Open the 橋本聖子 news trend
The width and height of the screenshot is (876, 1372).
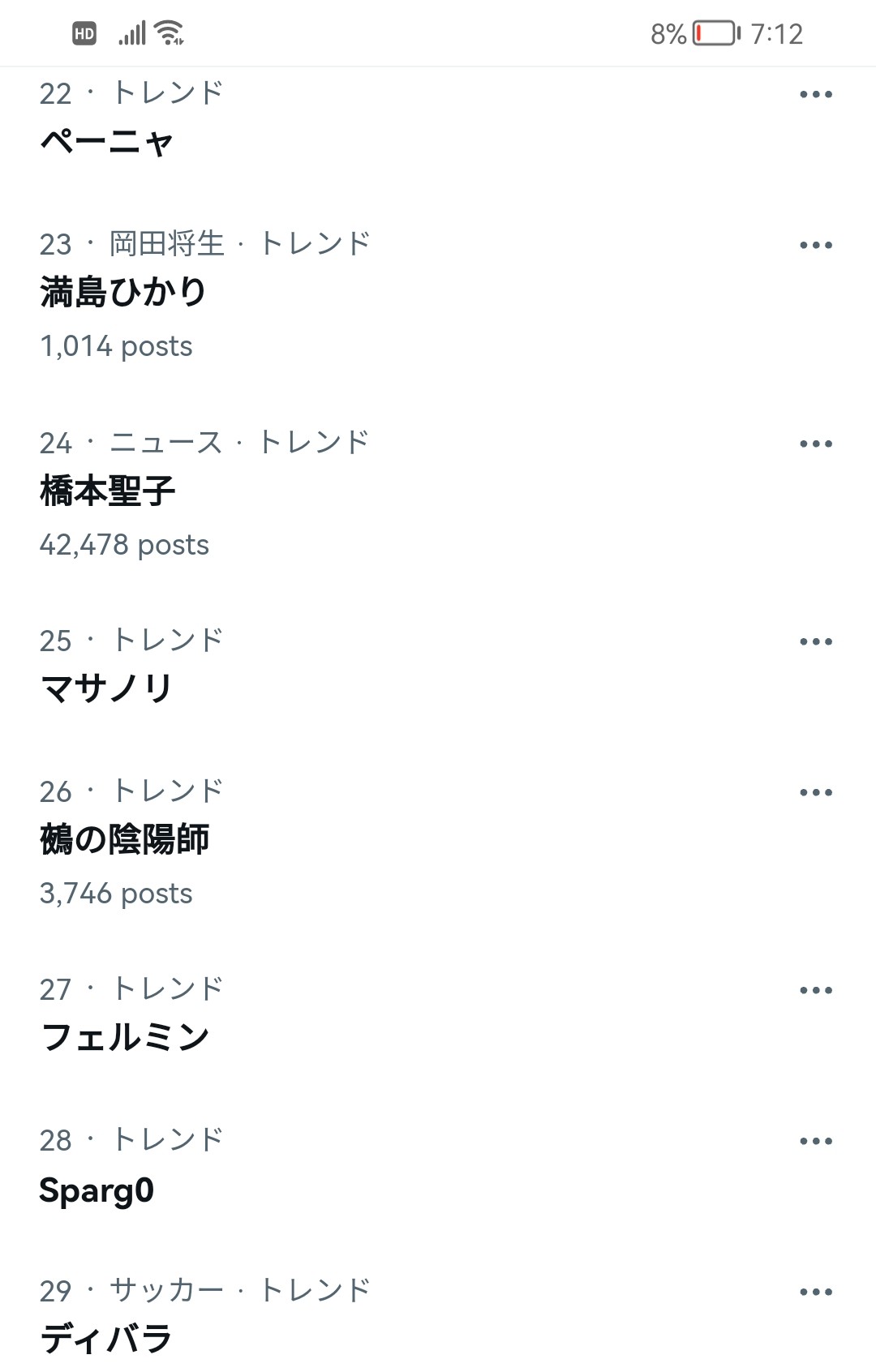click(108, 491)
